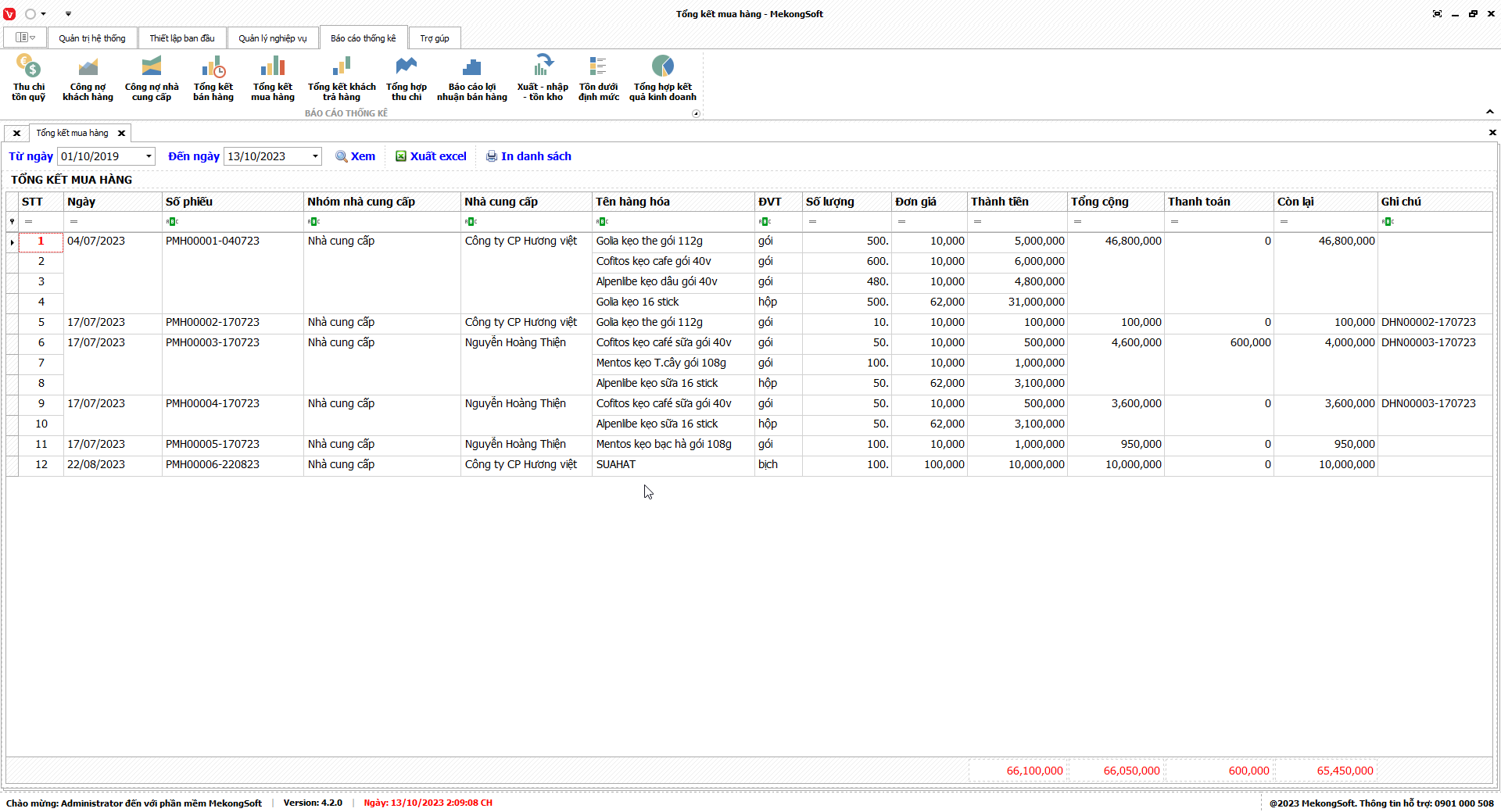Click the Xem button to view results
The width and height of the screenshot is (1501, 812).
tap(356, 156)
